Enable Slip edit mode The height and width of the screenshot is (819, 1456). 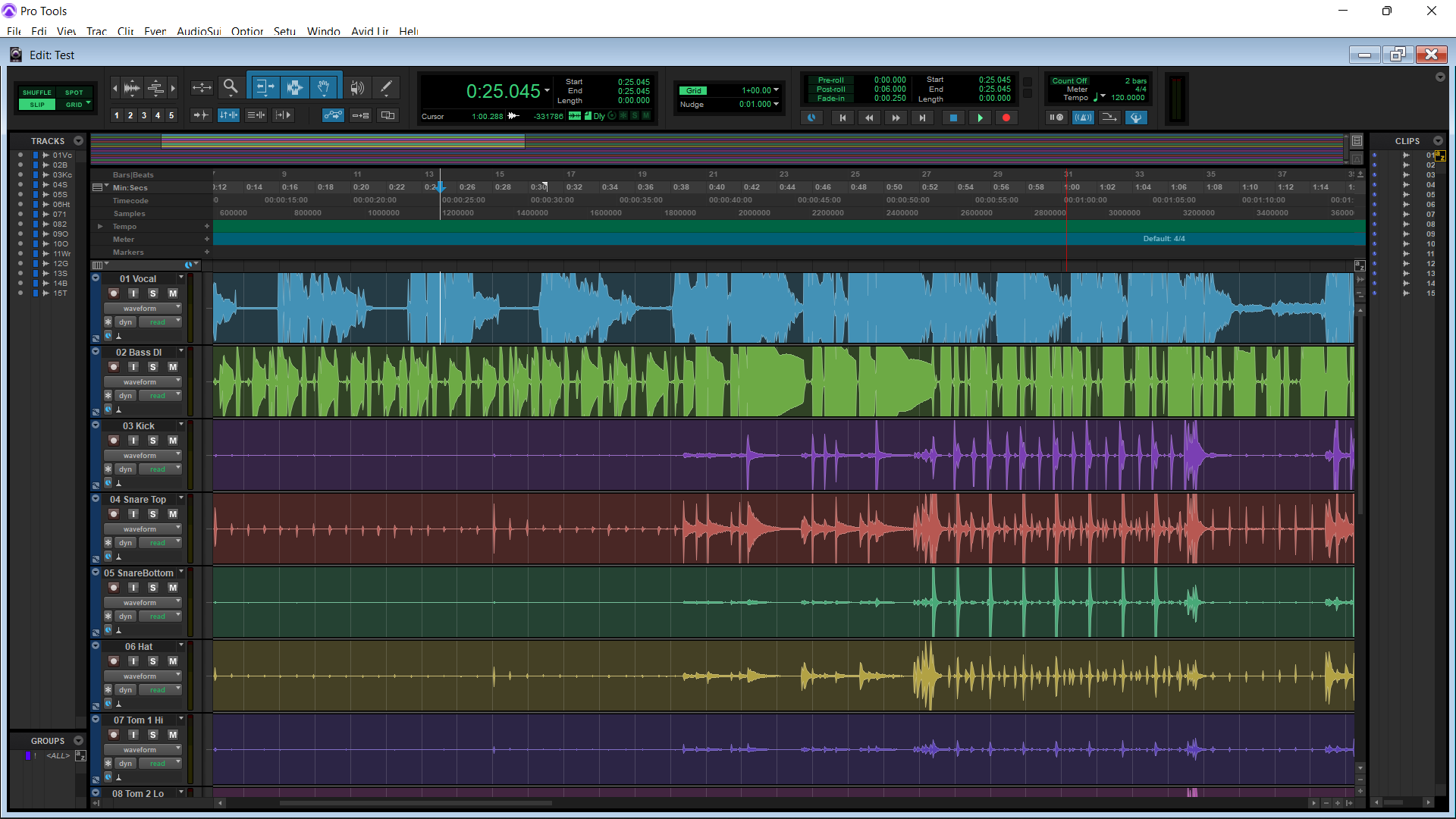[36, 105]
